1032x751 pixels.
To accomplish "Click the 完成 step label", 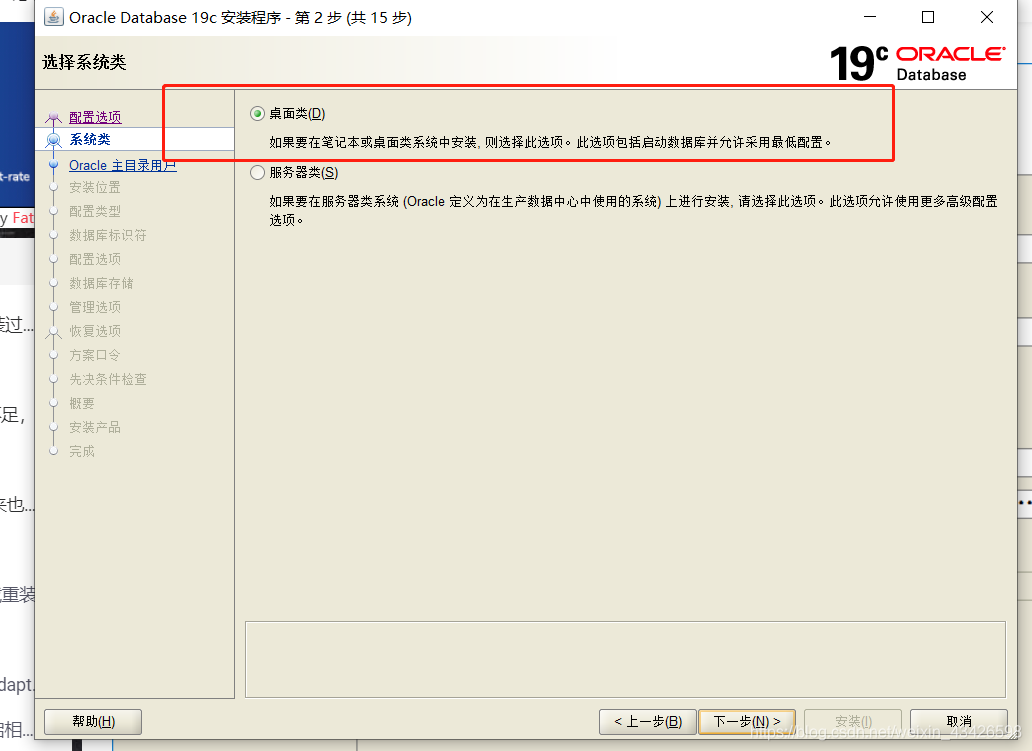I will click(x=82, y=452).
